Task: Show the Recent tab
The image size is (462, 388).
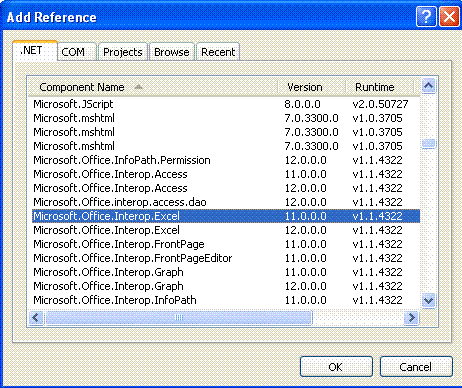Action: point(218,52)
